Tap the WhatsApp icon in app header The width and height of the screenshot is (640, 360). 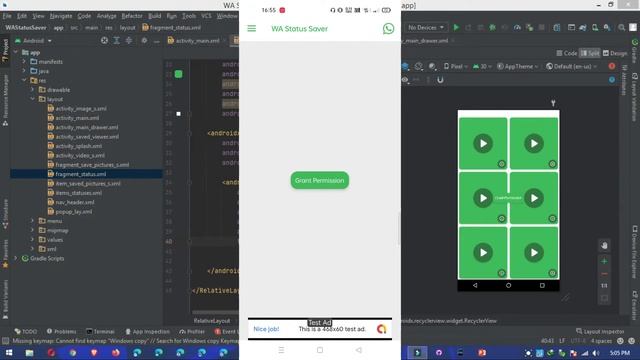point(388,29)
